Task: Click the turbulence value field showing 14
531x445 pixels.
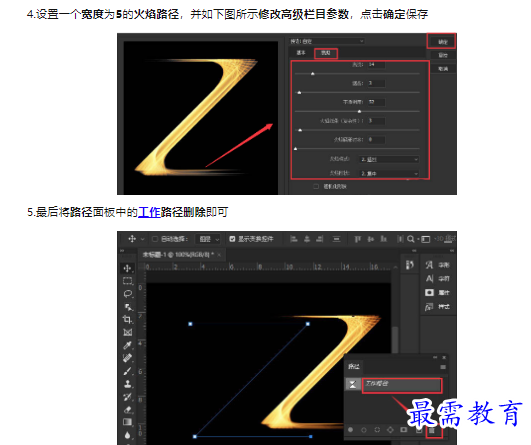Action: (376, 64)
